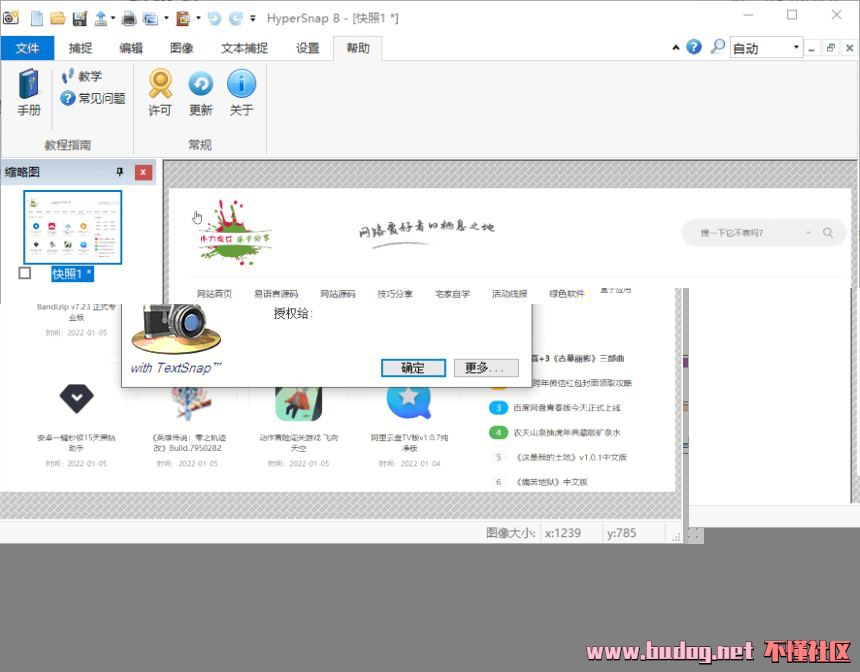
Task: Click the y:785 value in status bar
Action: pyautogui.click(x=621, y=533)
